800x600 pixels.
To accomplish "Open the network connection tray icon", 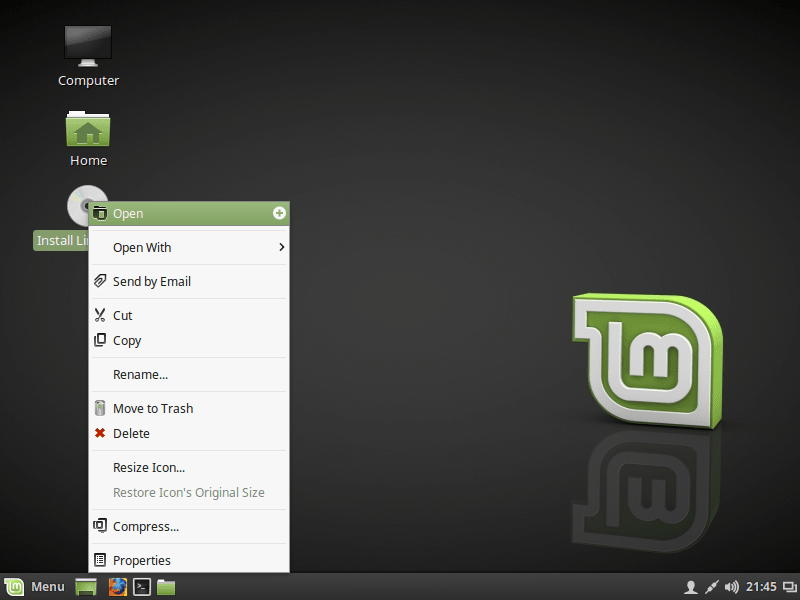I will (711, 587).
